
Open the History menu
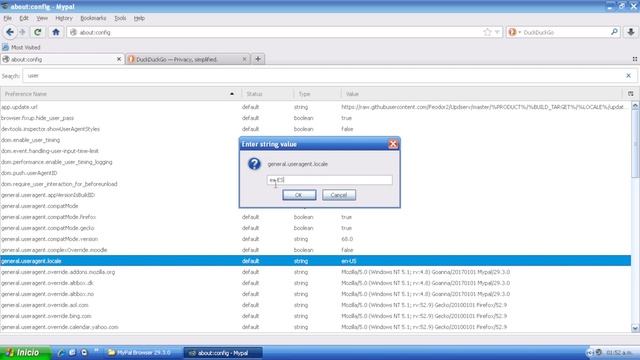coord(64,18)
